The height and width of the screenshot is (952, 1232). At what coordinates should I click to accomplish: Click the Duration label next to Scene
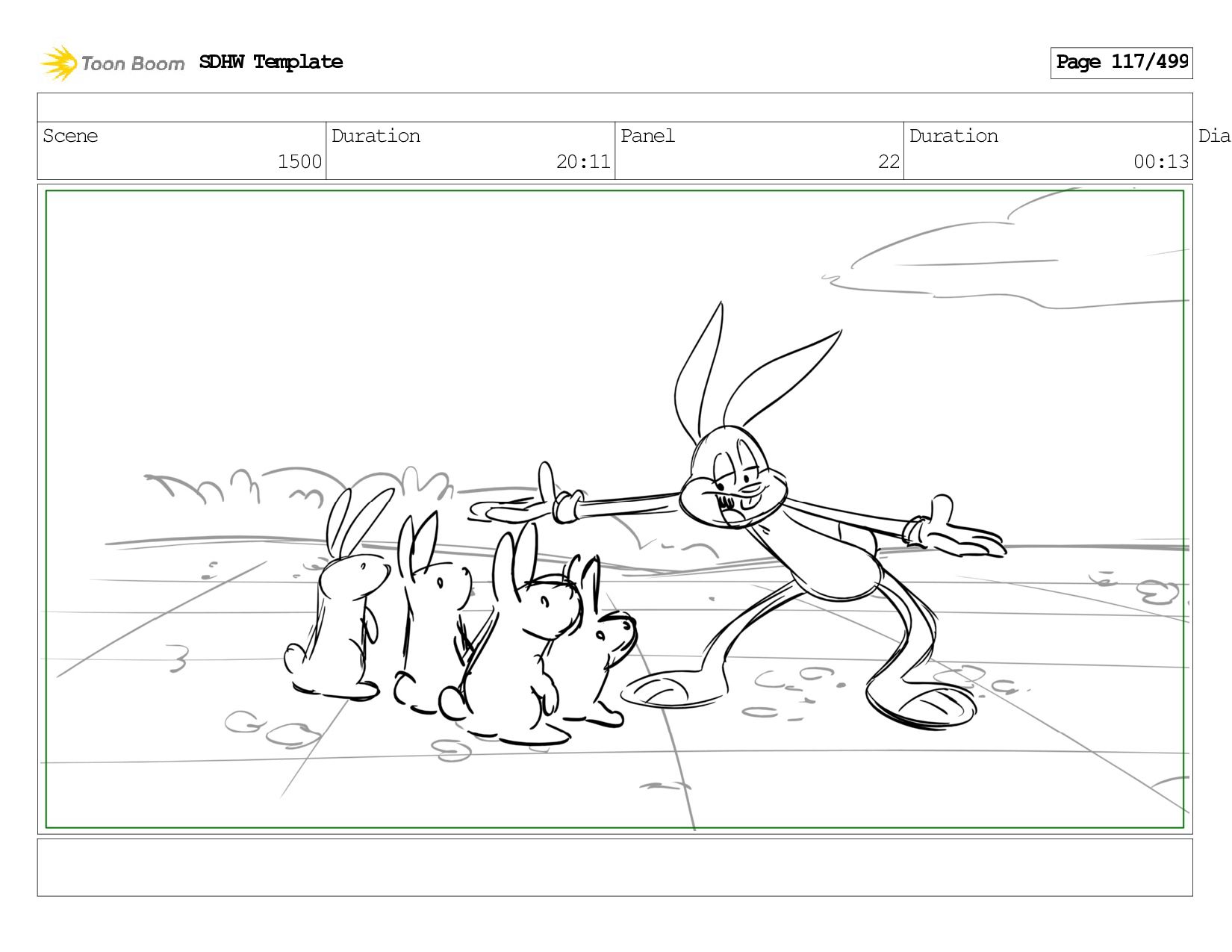click(376, 136)
